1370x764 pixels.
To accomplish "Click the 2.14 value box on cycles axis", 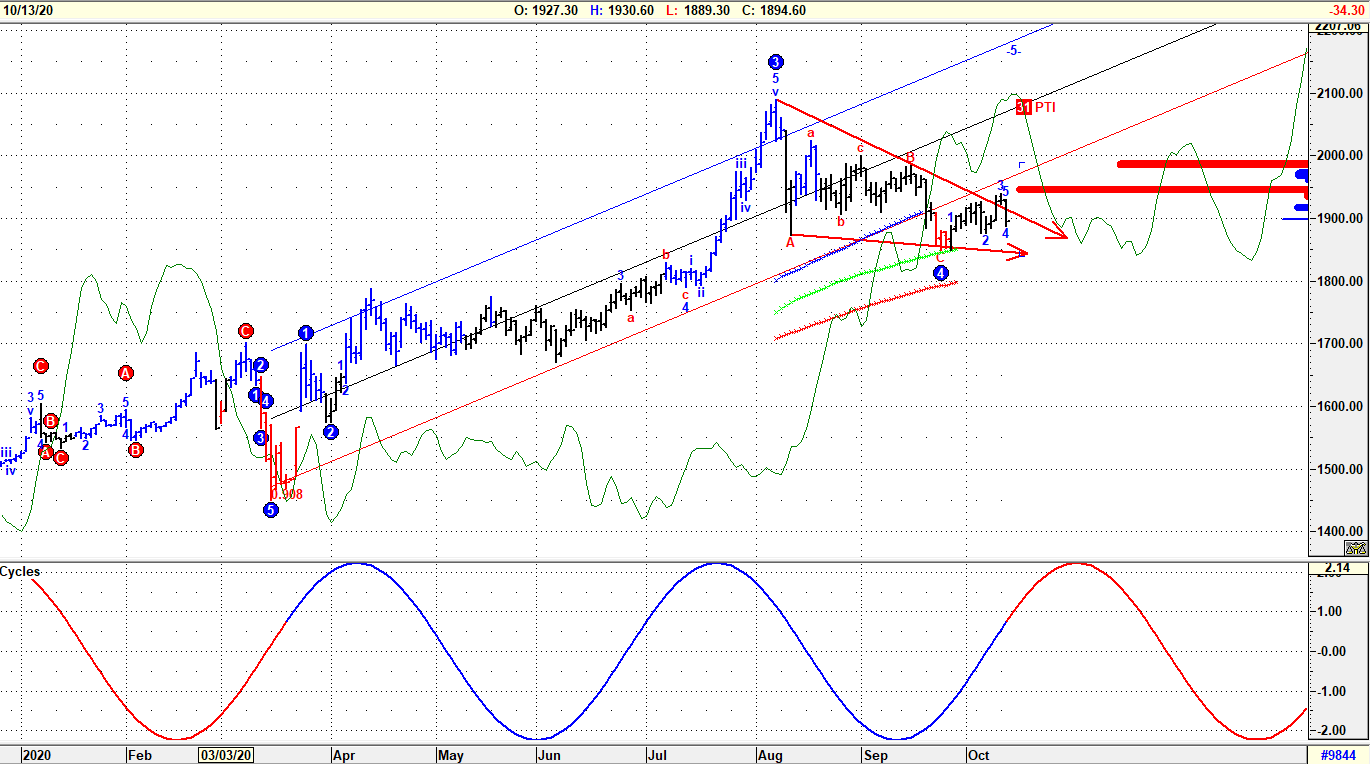I will [x=1337, y=570].
